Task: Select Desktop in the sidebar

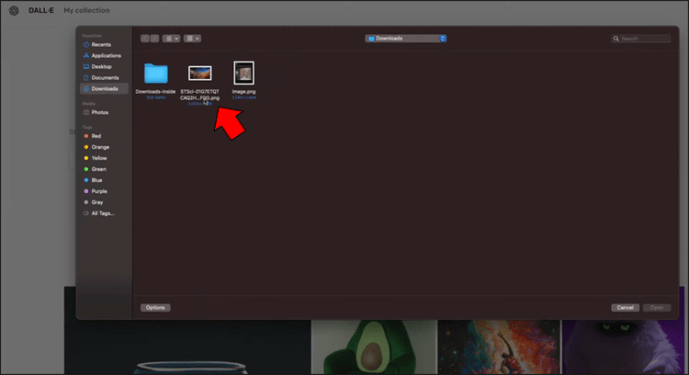Action: click(x=101, y=66)
